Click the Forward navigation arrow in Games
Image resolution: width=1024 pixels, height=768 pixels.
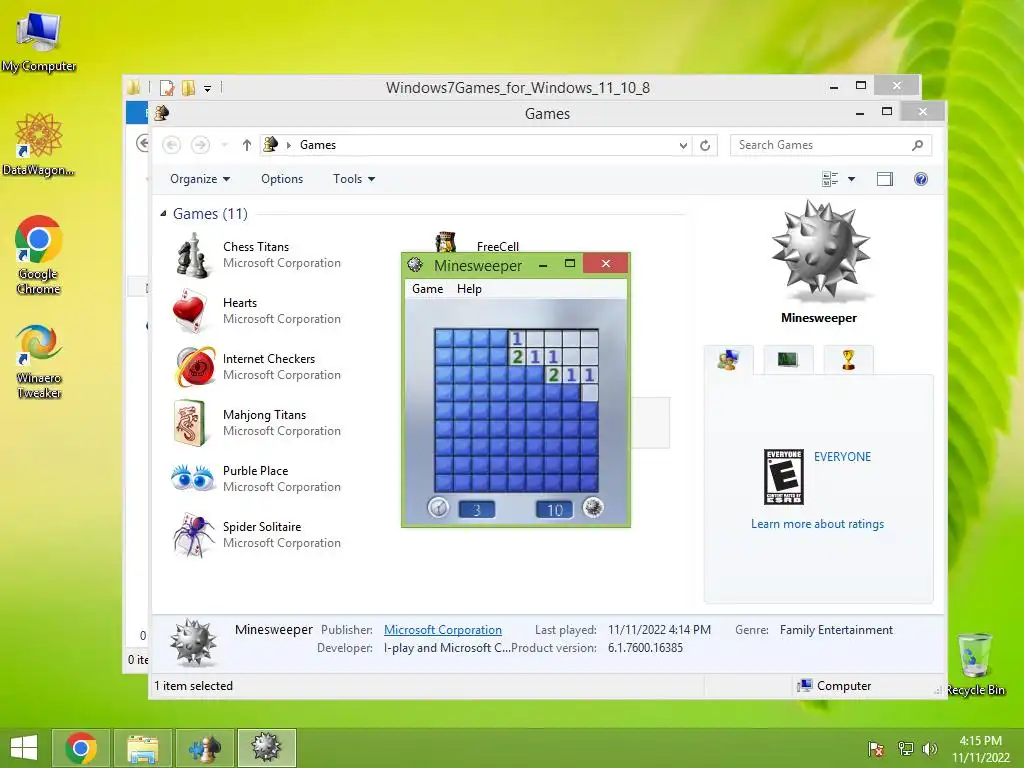[200, 145]
